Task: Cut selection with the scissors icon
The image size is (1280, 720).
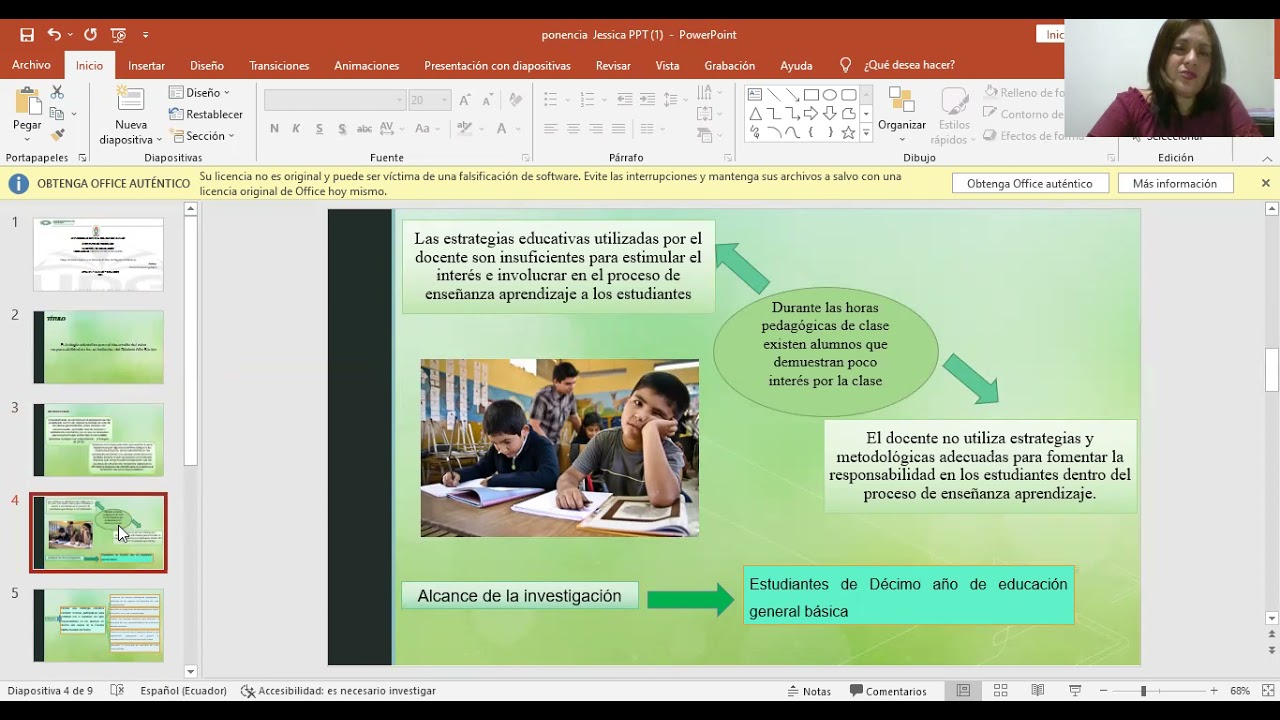Action: [57, 92]
